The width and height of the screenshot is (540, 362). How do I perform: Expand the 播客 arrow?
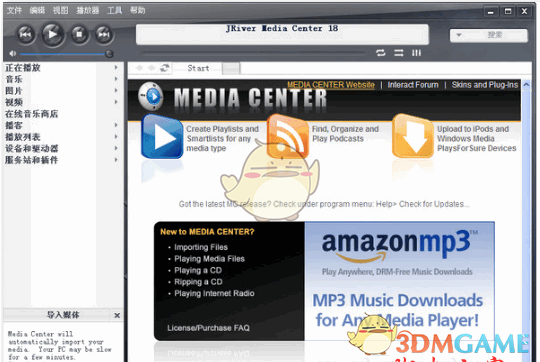116,125
